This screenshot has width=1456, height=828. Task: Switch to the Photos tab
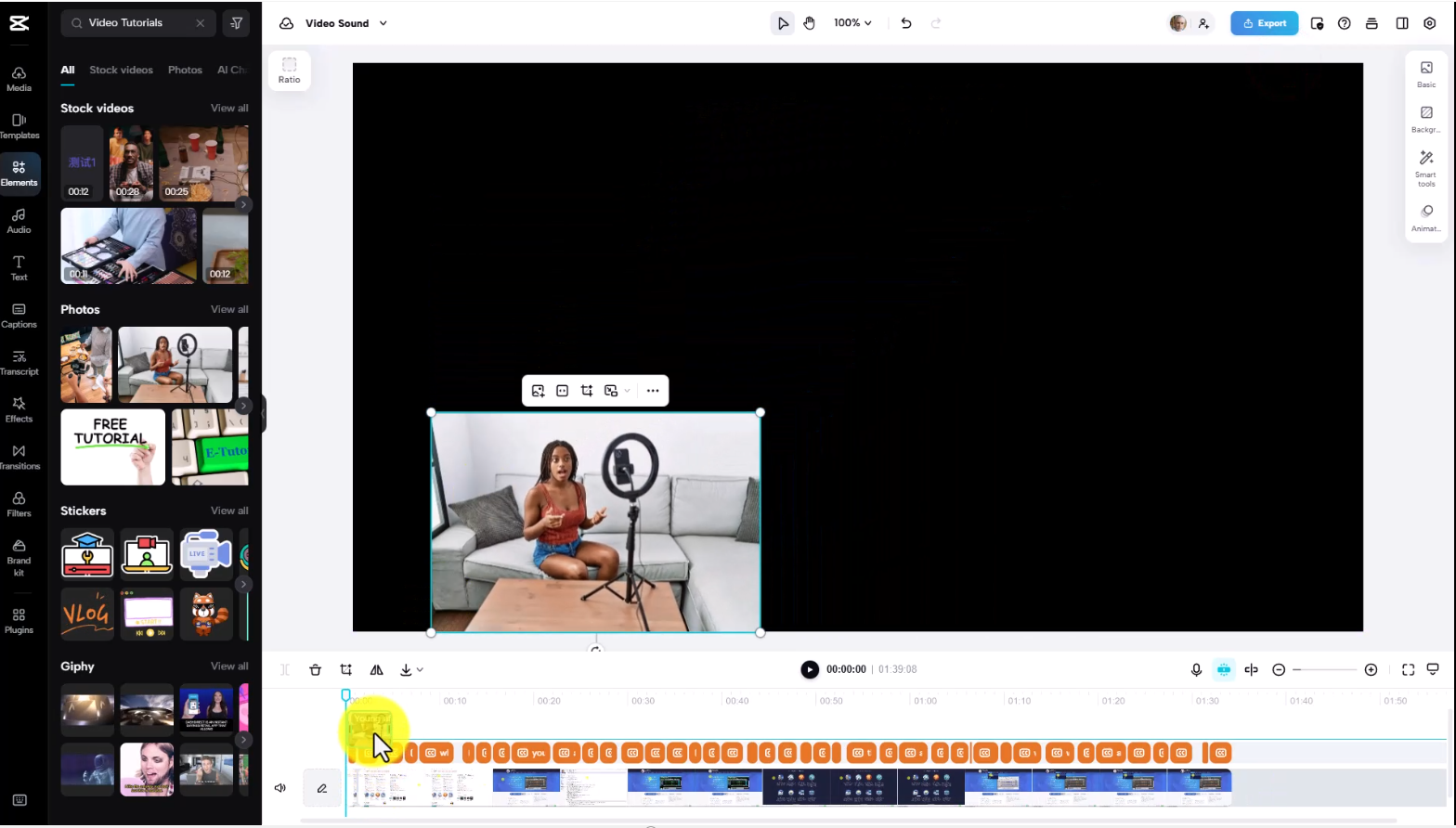coord(185,70)
